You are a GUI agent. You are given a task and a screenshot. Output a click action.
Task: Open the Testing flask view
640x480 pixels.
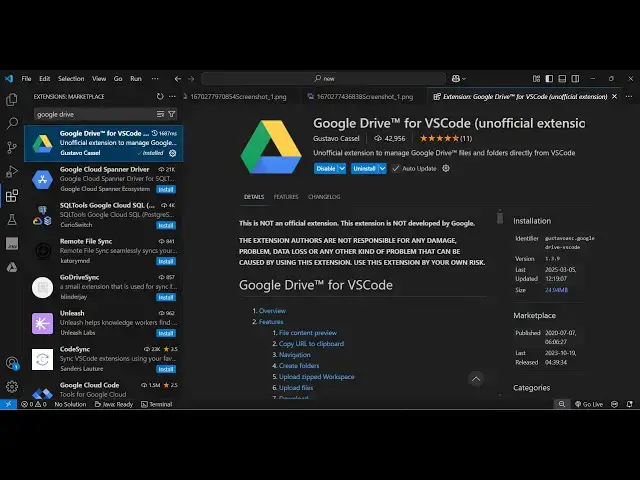coord(12,220)
